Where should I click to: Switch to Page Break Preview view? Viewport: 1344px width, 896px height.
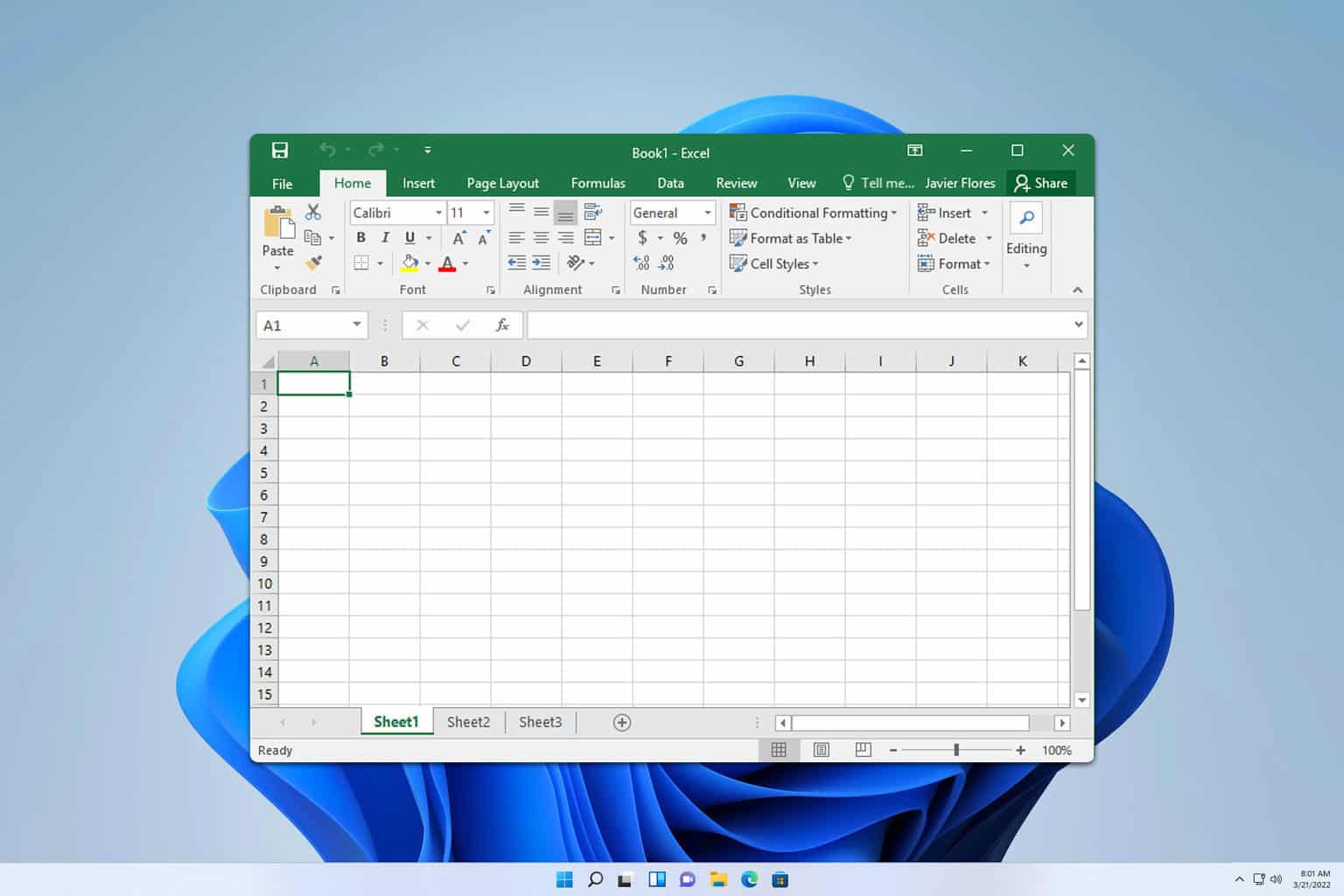click(863, 750)
